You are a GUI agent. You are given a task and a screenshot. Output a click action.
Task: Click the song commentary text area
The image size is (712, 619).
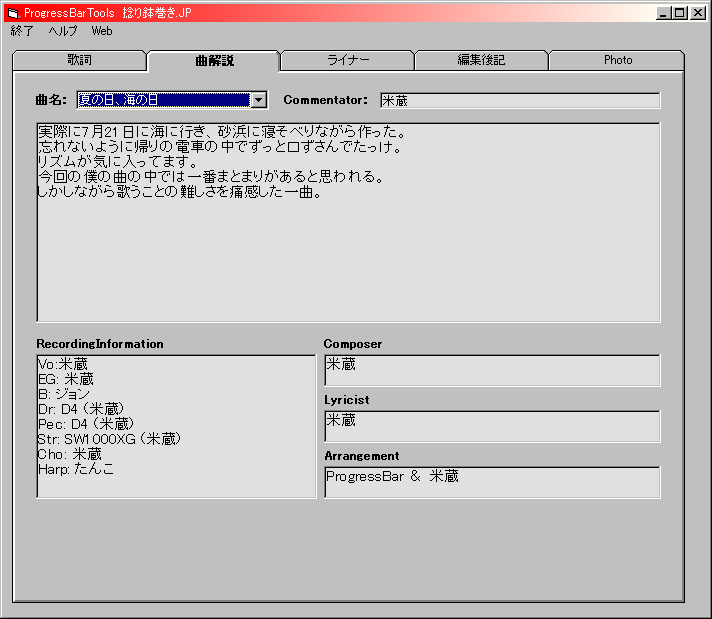click(x=348, y=222)
